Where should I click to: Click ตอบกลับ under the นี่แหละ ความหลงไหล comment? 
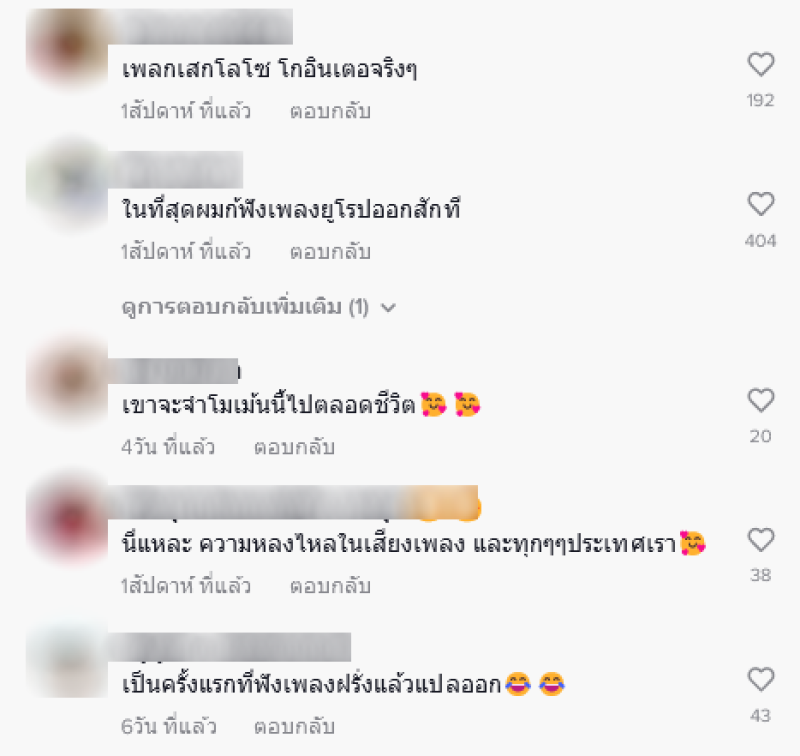pos(330,586)
